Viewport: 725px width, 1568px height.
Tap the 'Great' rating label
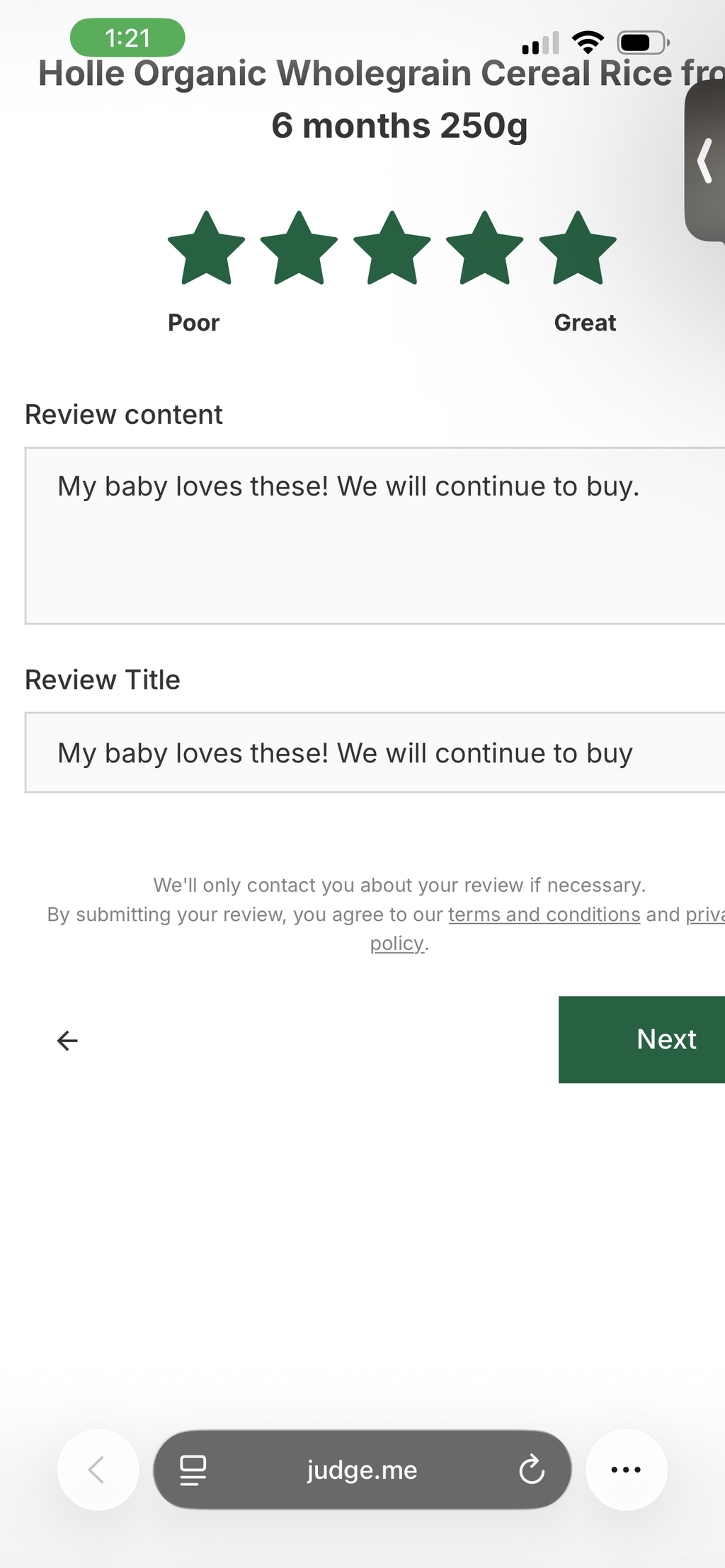click(585, 323)
